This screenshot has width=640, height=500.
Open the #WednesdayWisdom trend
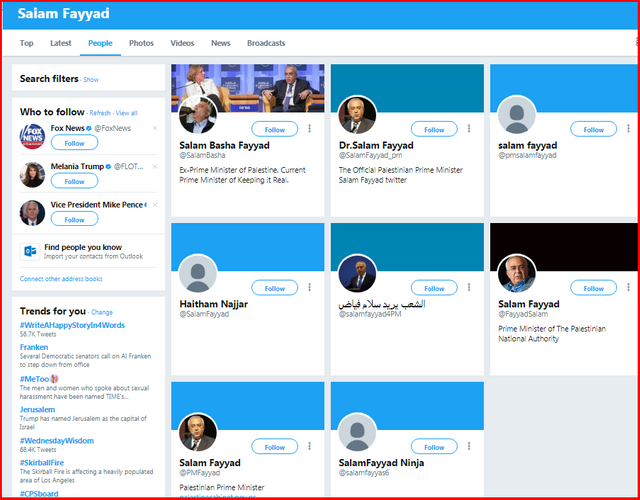pos(57,440)
